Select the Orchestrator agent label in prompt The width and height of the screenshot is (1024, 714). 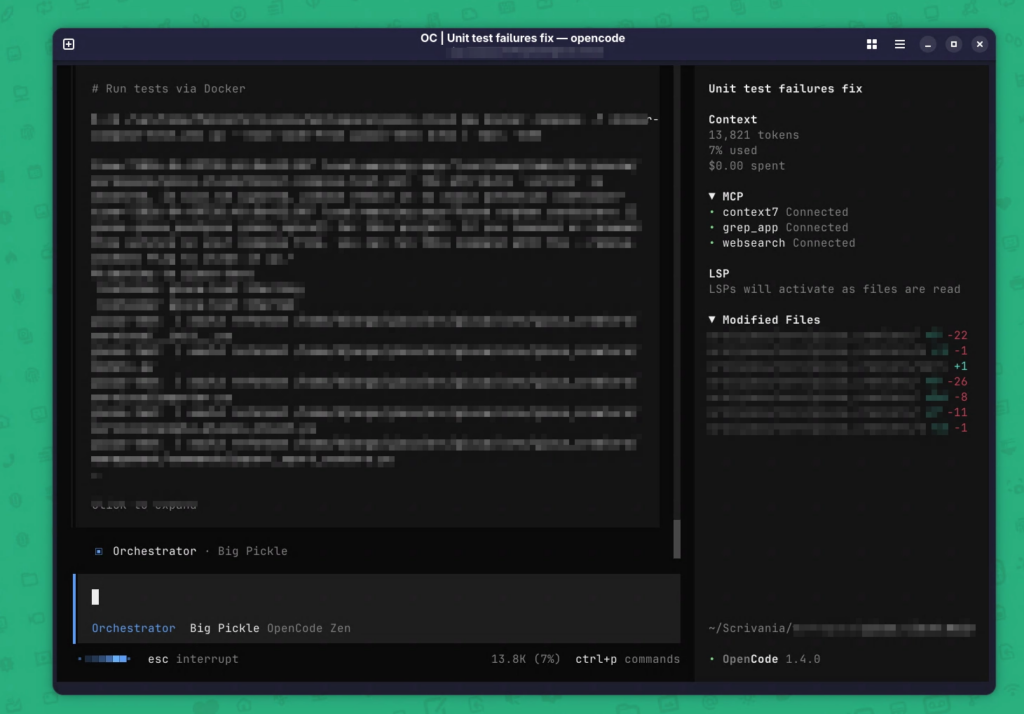tap(133, 628)
